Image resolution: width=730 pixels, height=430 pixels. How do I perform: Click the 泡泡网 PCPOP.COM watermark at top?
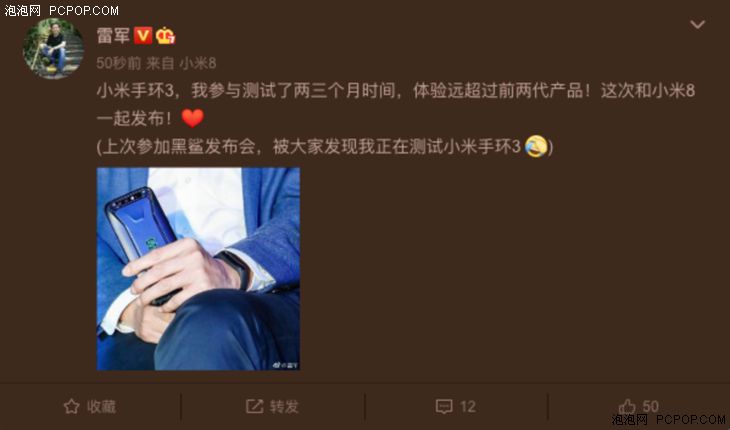61,10
